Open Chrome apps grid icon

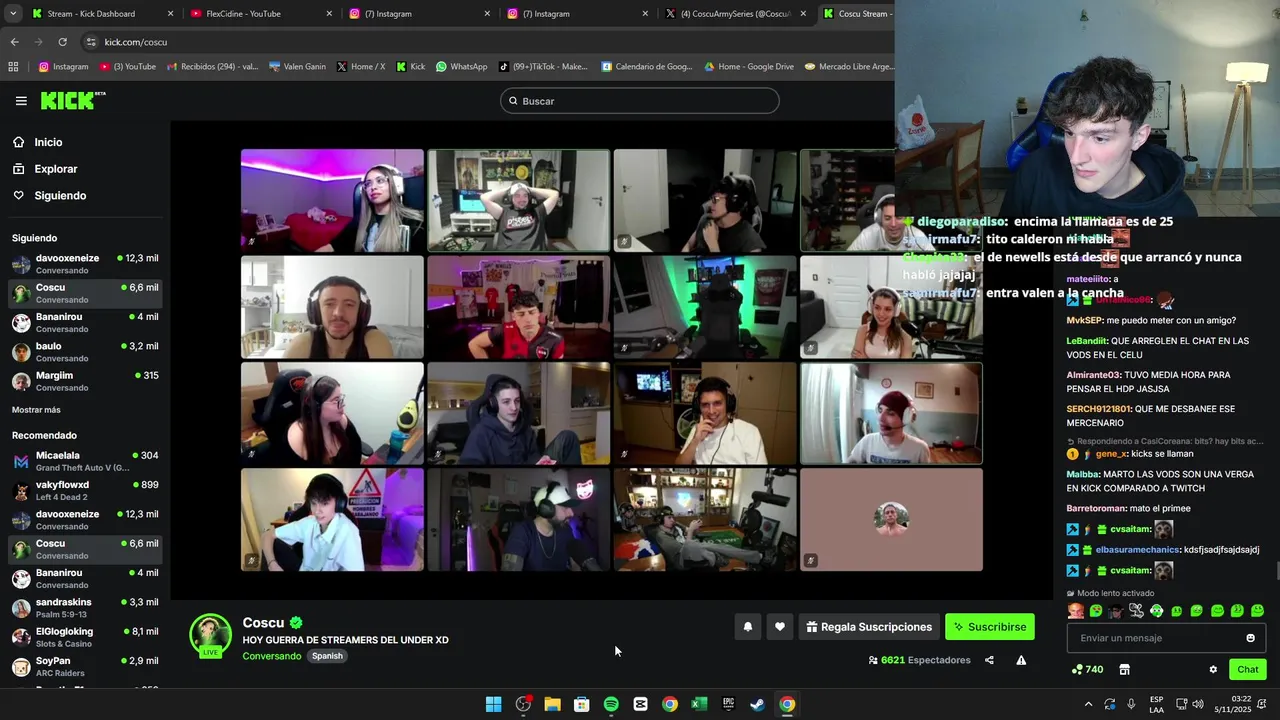(x=13, y=67)
